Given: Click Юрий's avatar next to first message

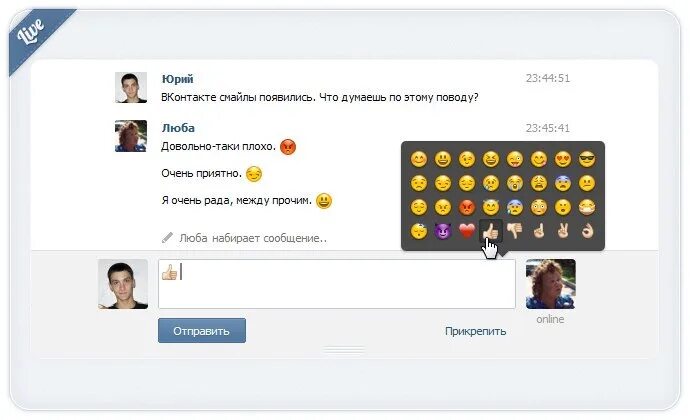Looking at the screenshot, I should [x=131, y=88].
